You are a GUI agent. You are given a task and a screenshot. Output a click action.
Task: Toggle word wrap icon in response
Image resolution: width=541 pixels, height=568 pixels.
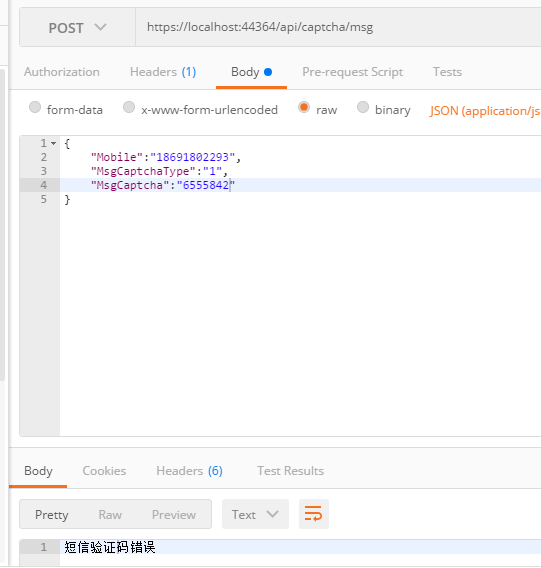(x=313, y=514)
